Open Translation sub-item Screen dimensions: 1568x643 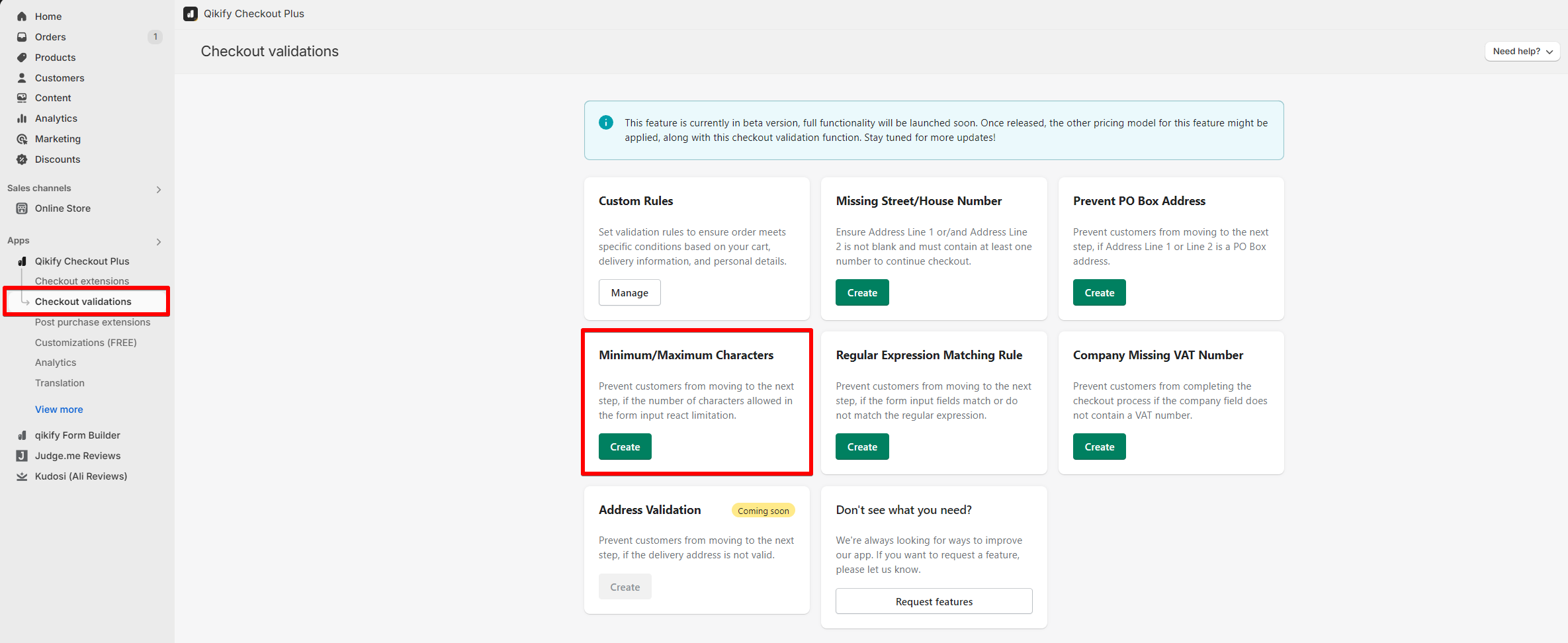[60, 383]
